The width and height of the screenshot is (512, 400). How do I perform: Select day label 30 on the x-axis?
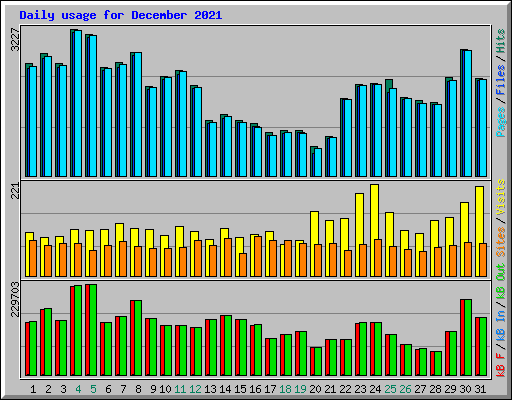(465, 389)
